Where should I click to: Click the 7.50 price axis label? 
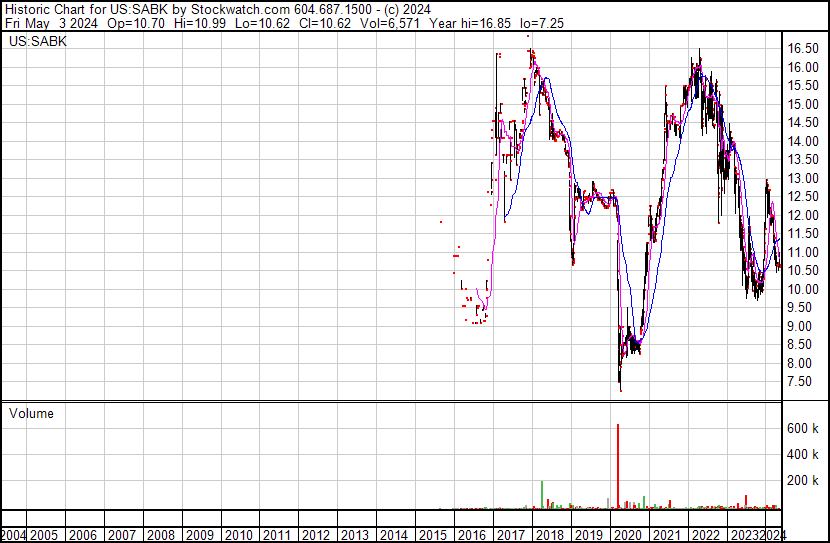800,382
